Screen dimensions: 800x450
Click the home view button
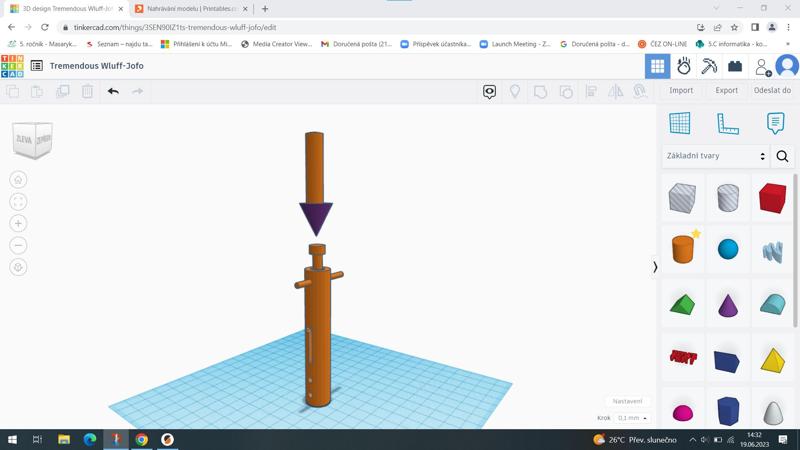point(18,180)
